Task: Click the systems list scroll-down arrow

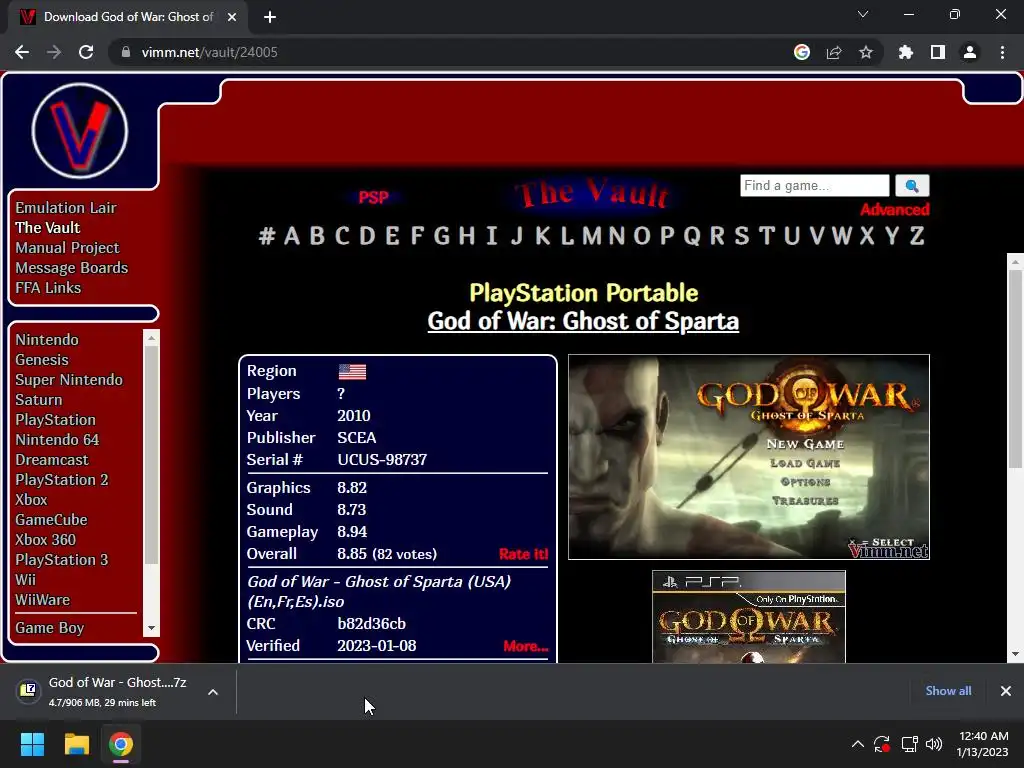Action: 152,628
